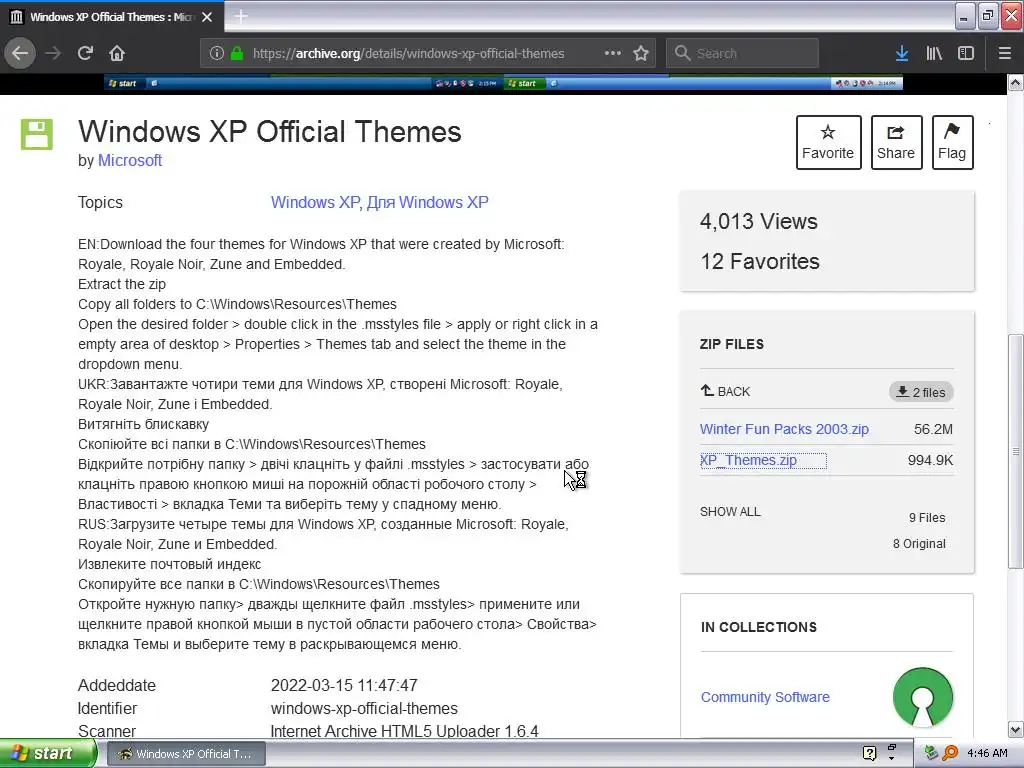1024x768 pixels.
Task: Open the Windows XP topic link
Action: click(315, 202)
